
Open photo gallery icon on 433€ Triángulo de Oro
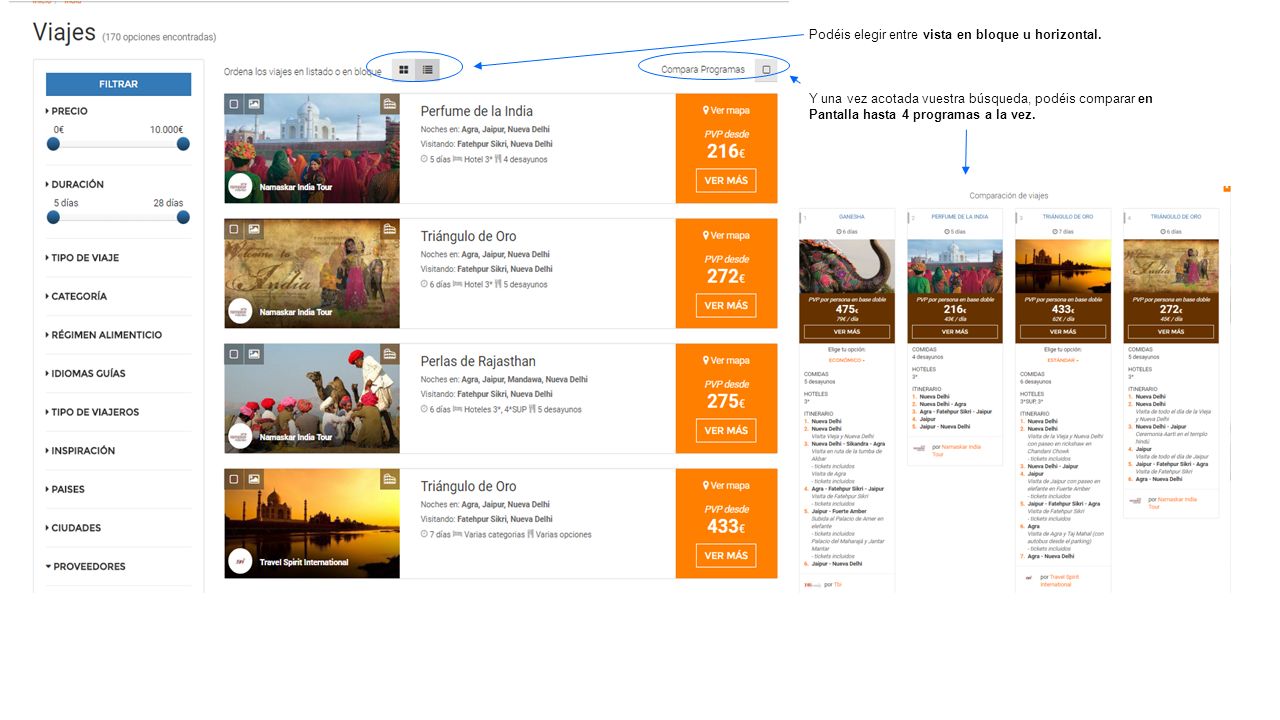pyautogui.click(x=254, y=479)
